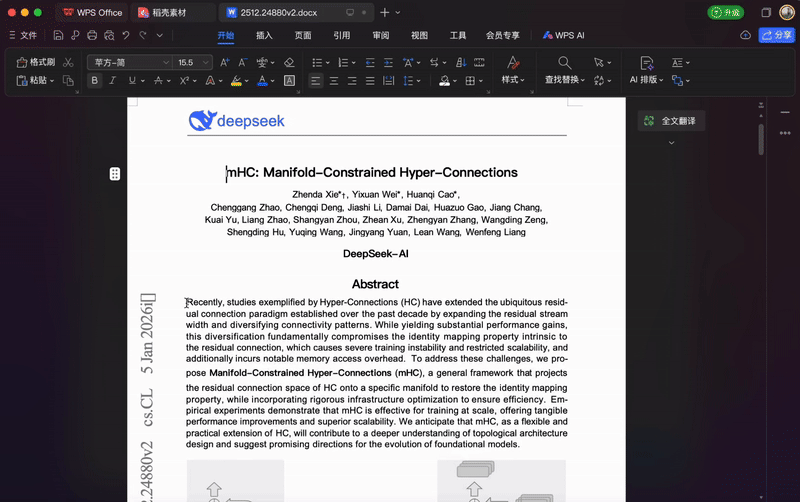The width and height of the screenshot is (800, 502).
Task: Click the paragraph handle icon left of title
Action: 115,174
